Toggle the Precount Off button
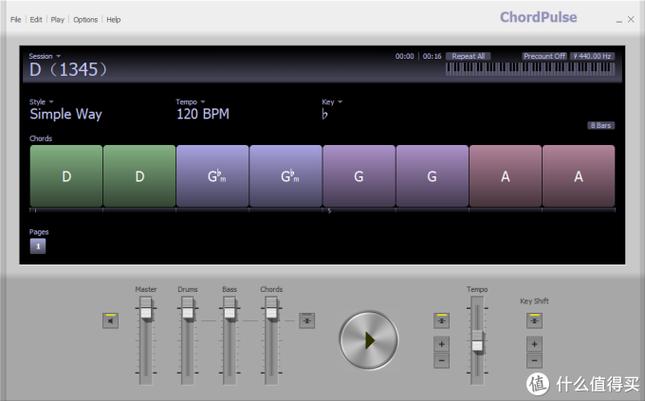Screen dimensions: 645x401 (x=544, y=56)
